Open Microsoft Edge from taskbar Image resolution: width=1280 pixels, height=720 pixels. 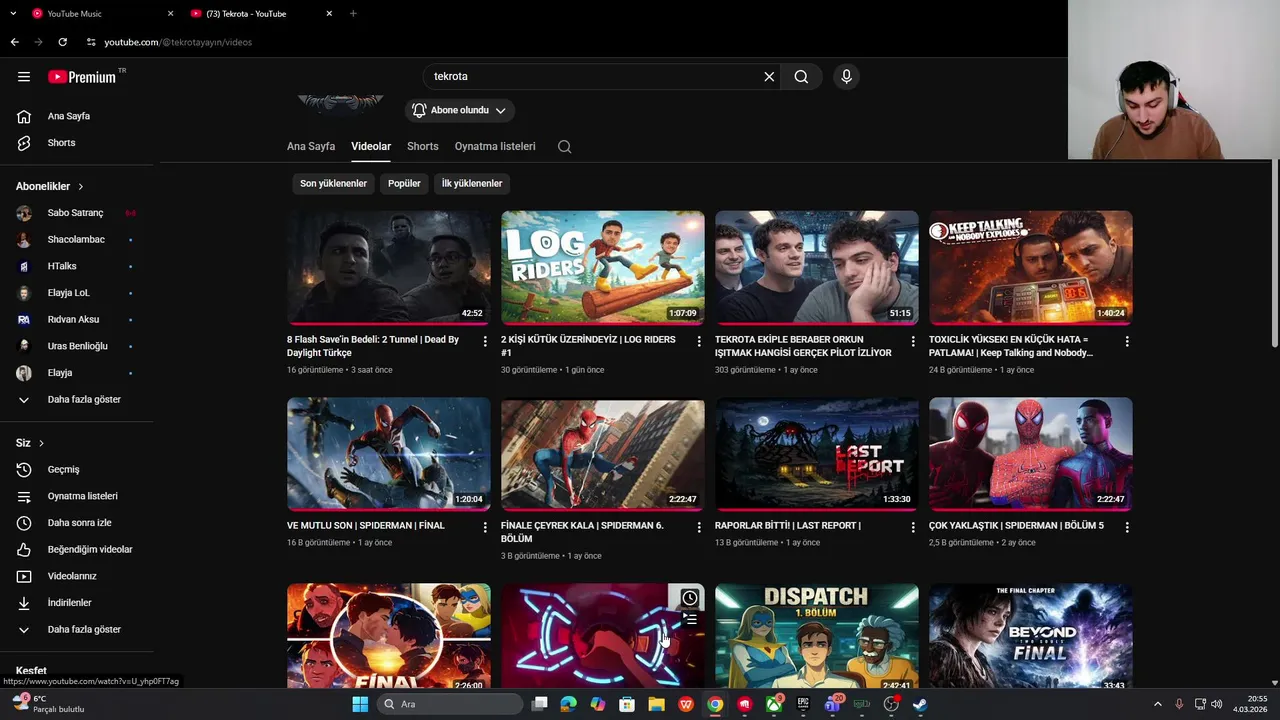pos(568,704)
